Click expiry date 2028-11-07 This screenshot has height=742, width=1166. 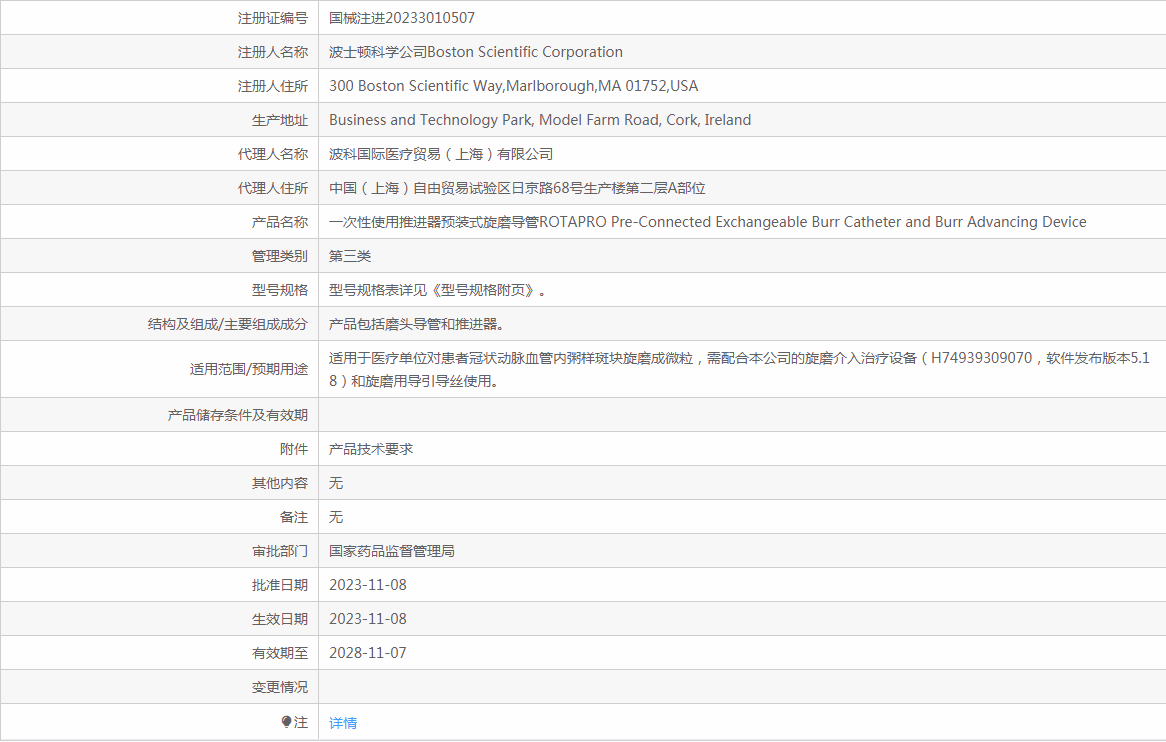[x=368, y=654]
